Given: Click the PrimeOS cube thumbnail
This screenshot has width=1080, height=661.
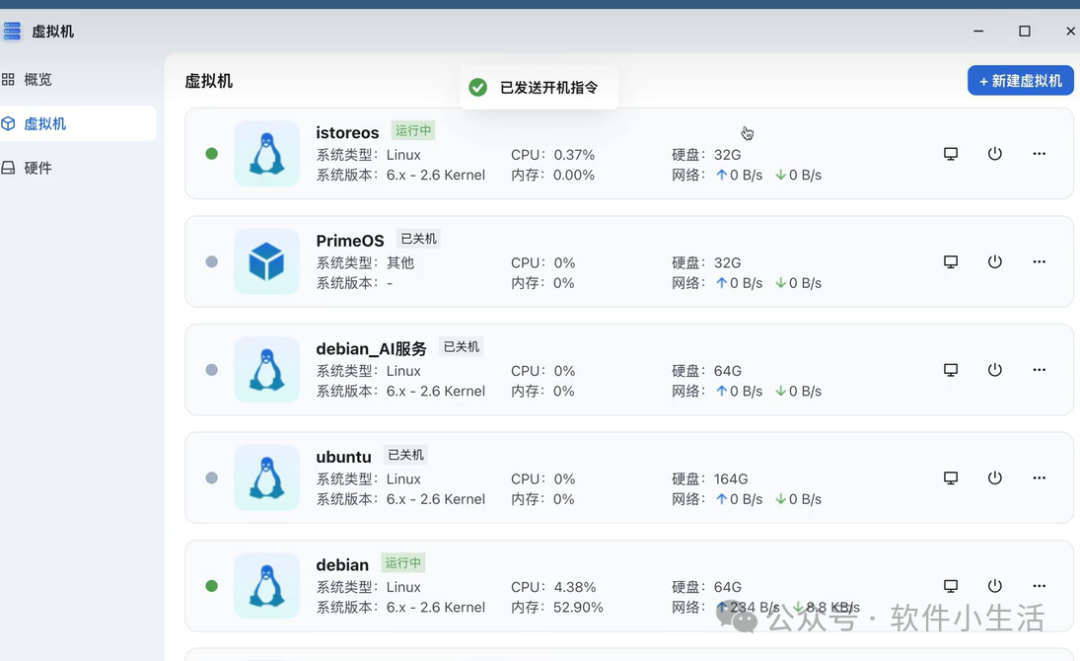Looking at the screenshot, I should click(x=267, y=262).
